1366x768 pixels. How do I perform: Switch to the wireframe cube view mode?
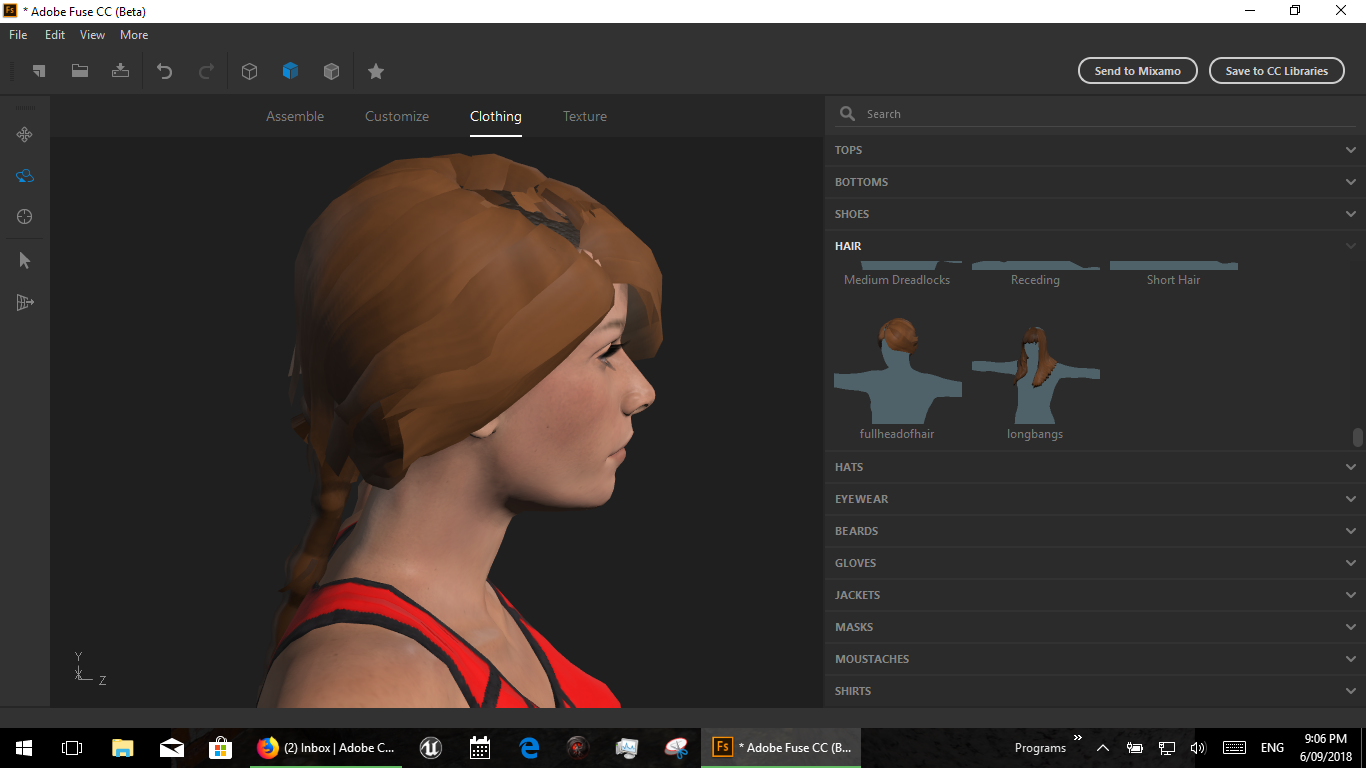[250, 71]
